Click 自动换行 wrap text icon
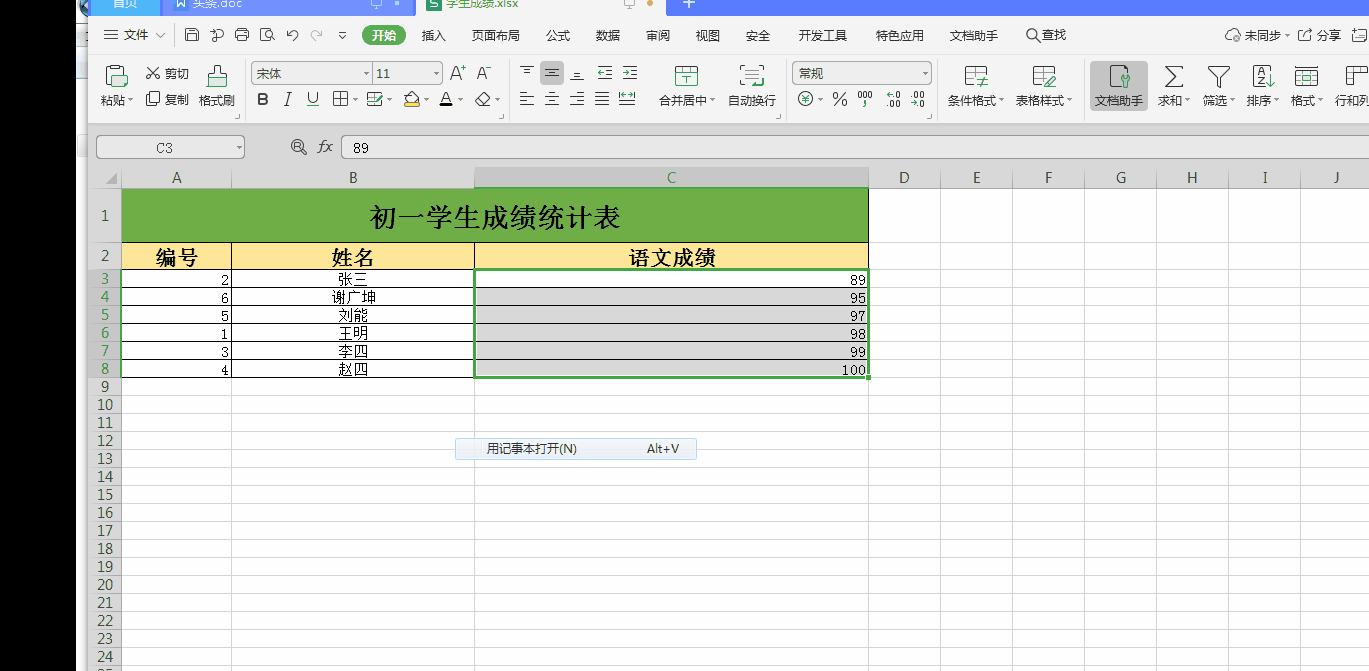 (752, 76)
